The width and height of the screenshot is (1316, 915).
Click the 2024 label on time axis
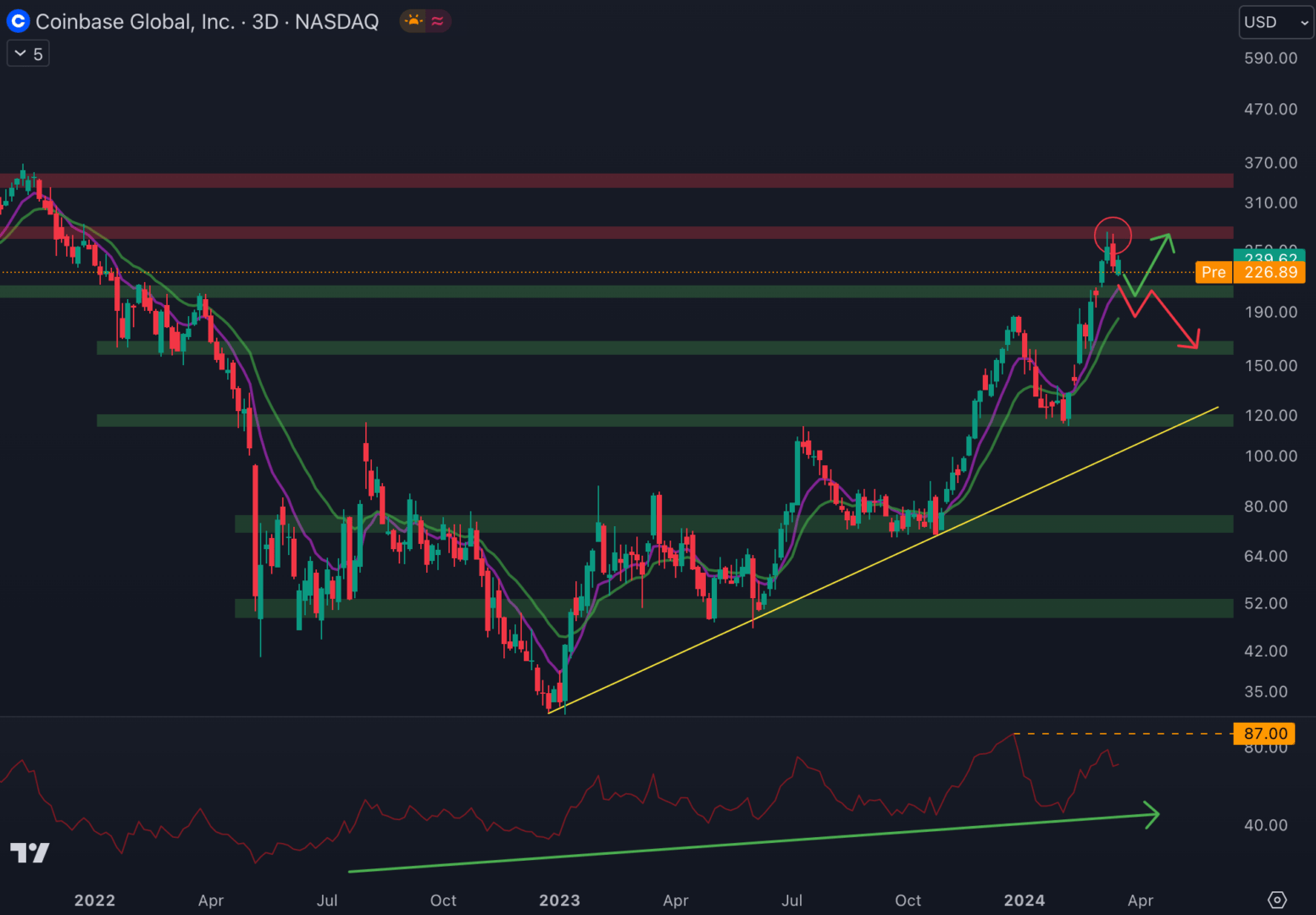click(1024, 900)
